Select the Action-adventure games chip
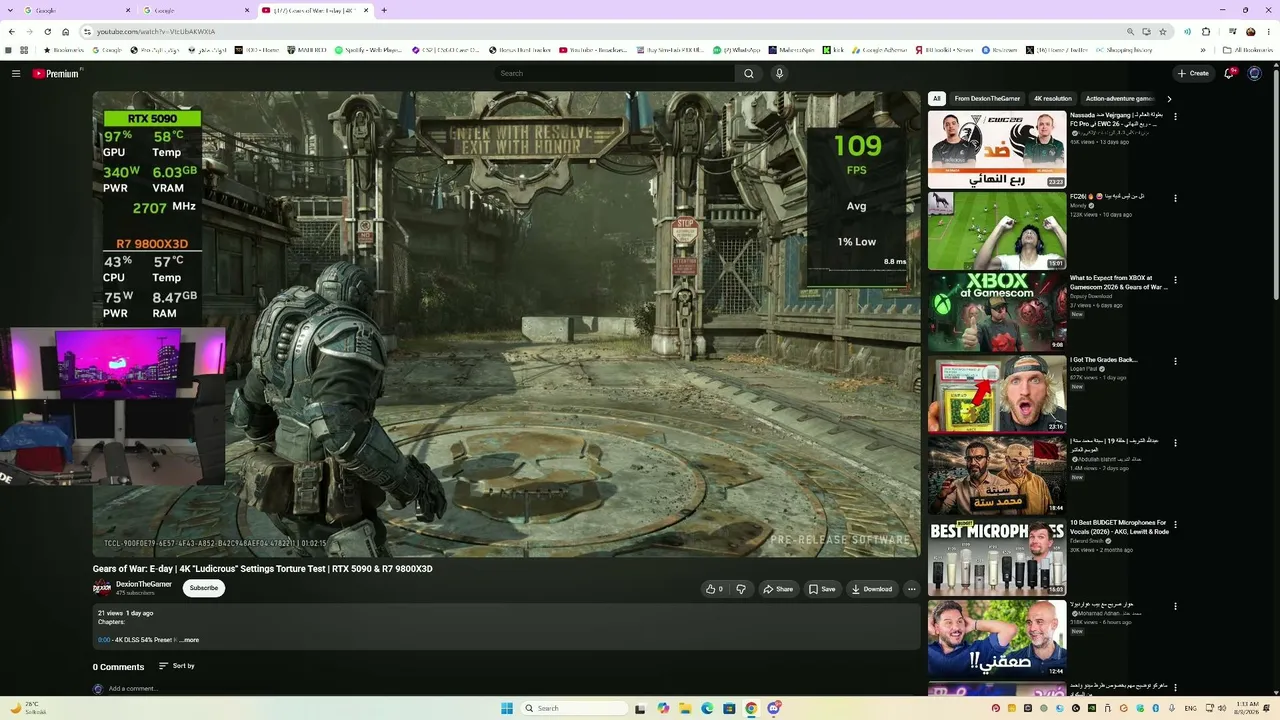Screen dimensions: 1280x720 tap(1119, 99)
